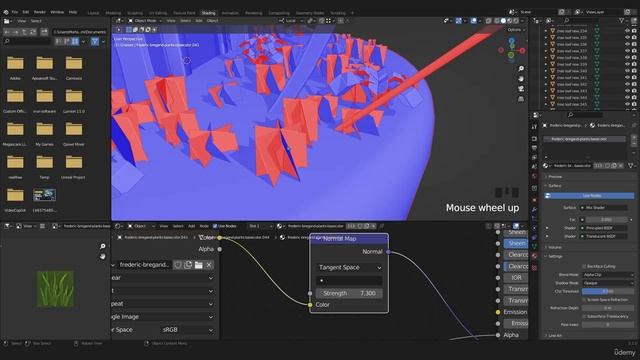Go to the parent directory in the file browser

[x=24, y=31]
